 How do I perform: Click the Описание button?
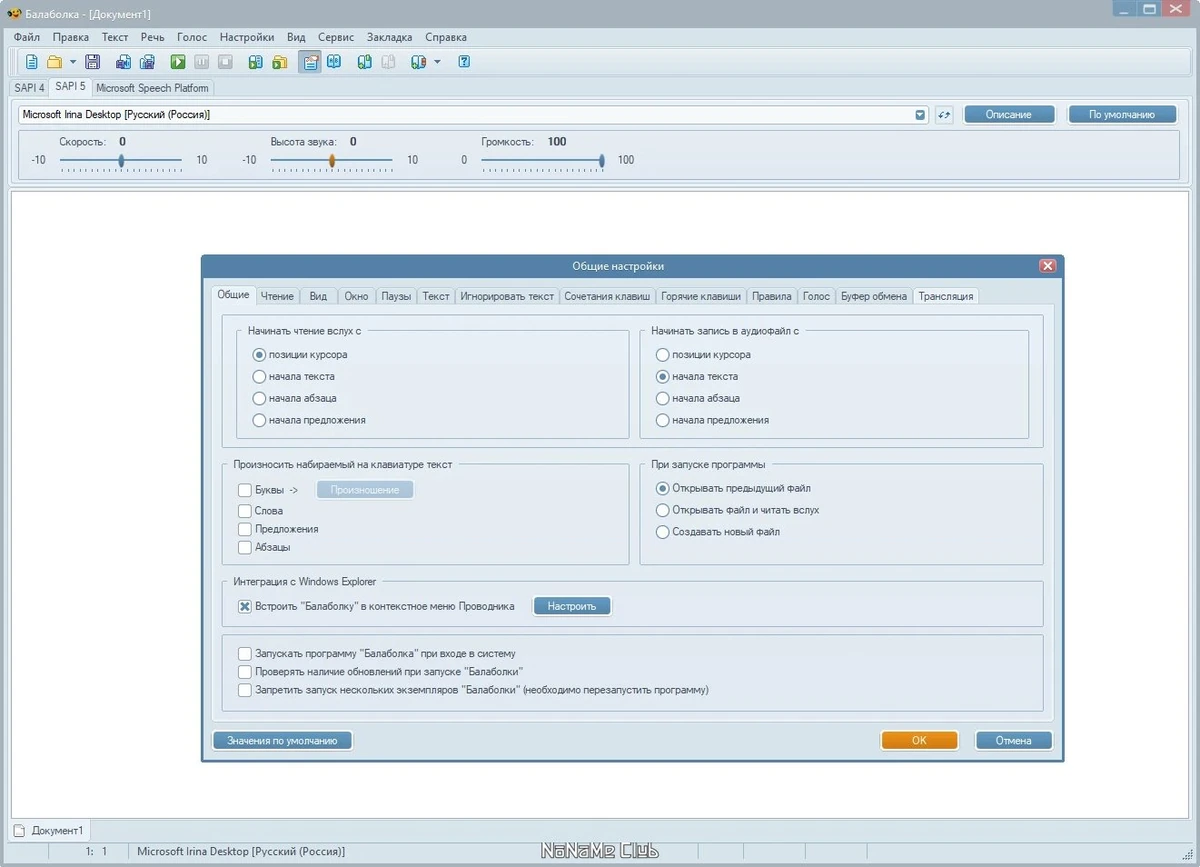click(1009, 114)
